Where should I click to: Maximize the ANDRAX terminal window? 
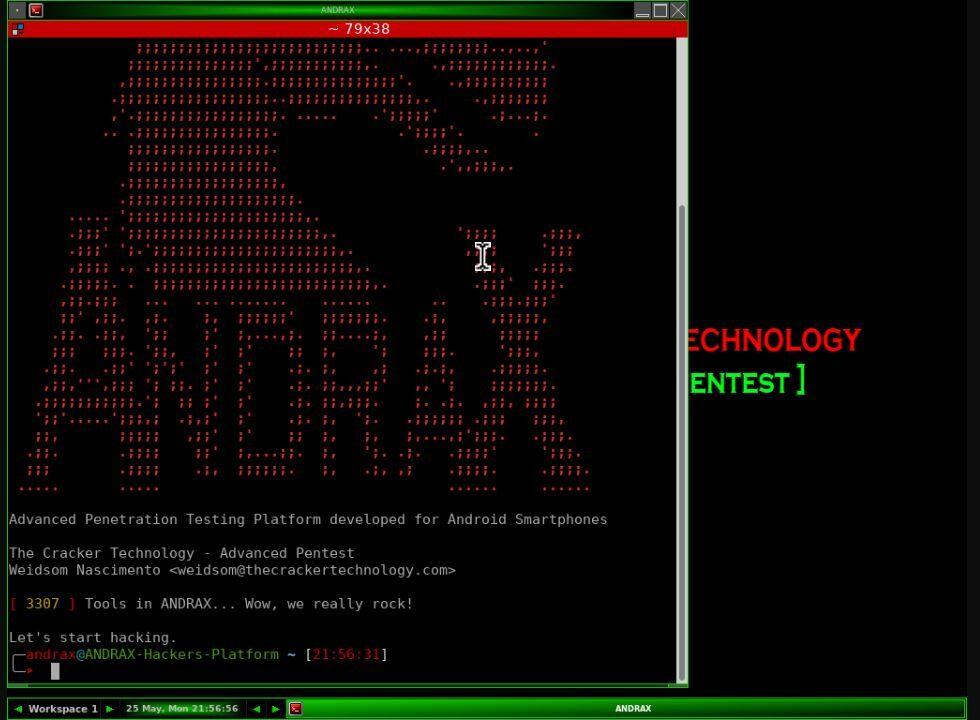(x=660, y=10)
